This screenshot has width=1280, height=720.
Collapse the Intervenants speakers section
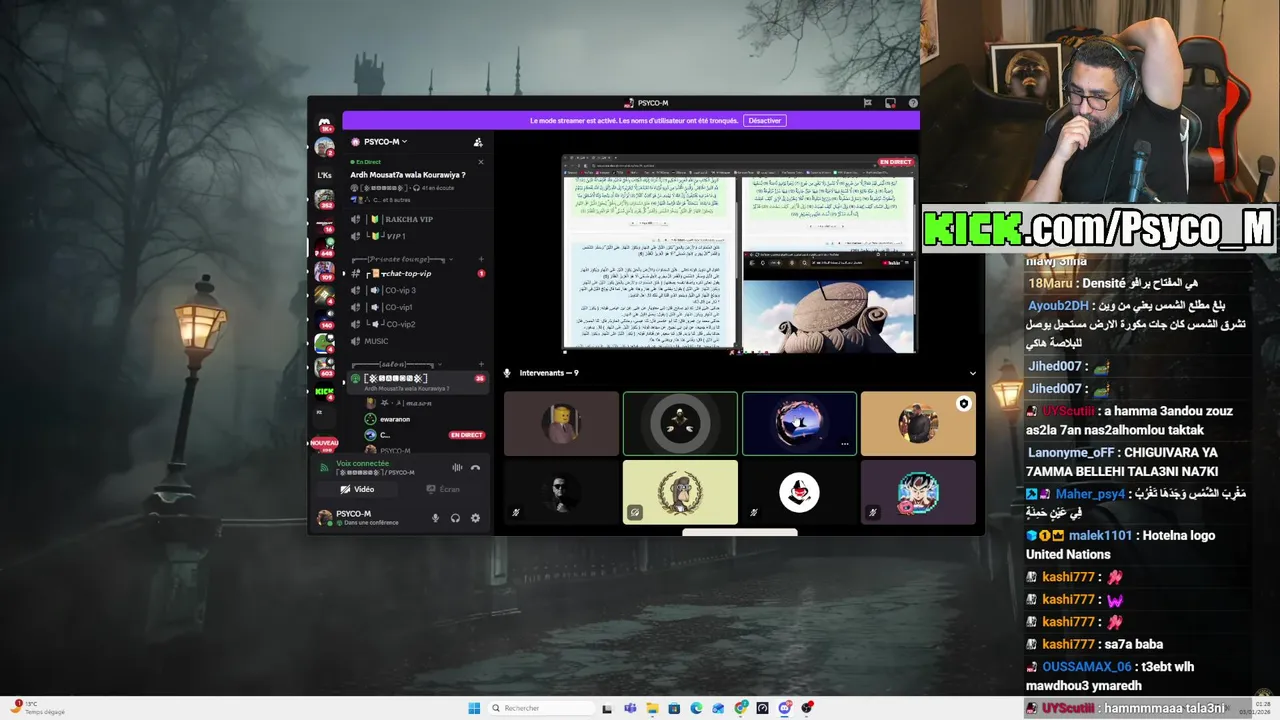(x=973, y=373)
